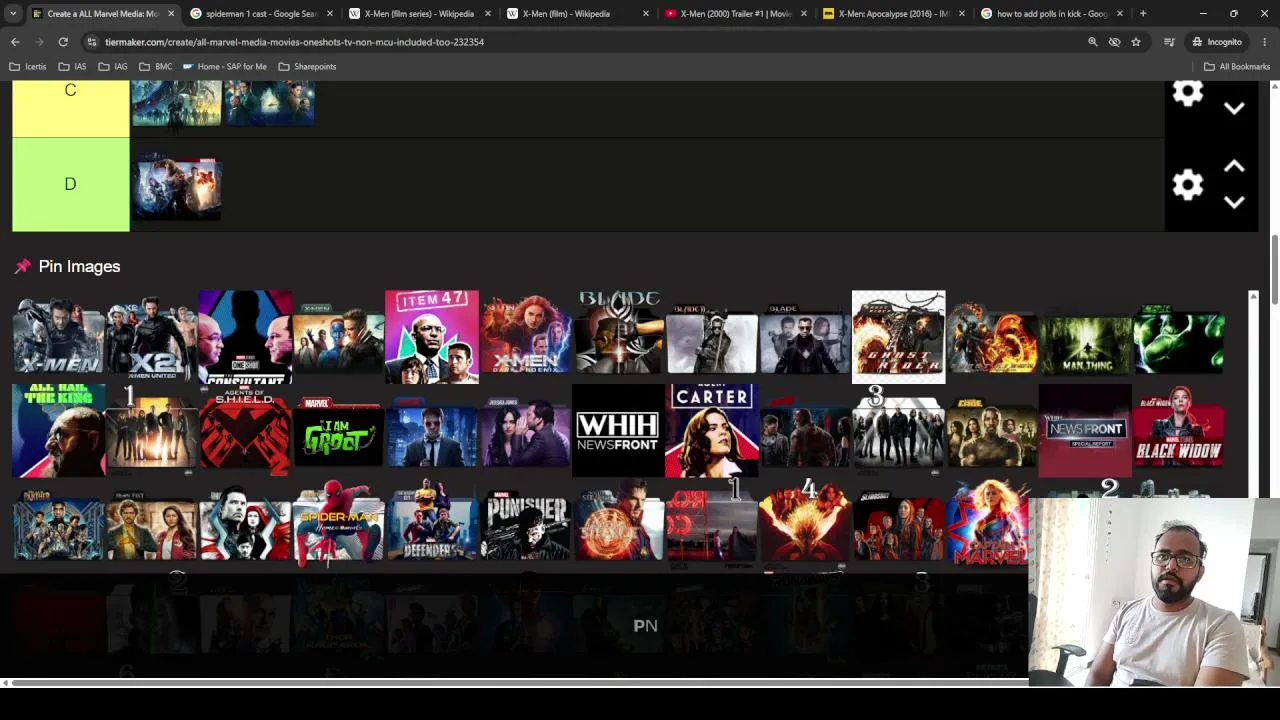The image size is (1280, 720).
Task: Open the IAG bookmark folder
Action: [113, 67]
